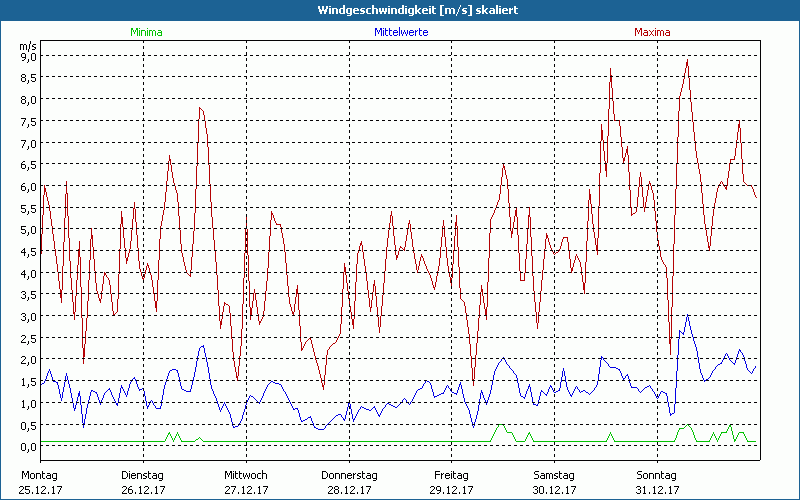This screenshot has width=800, height=500.
Task: Click the '5,0' y-axis tick label
Action: (28, 230)
